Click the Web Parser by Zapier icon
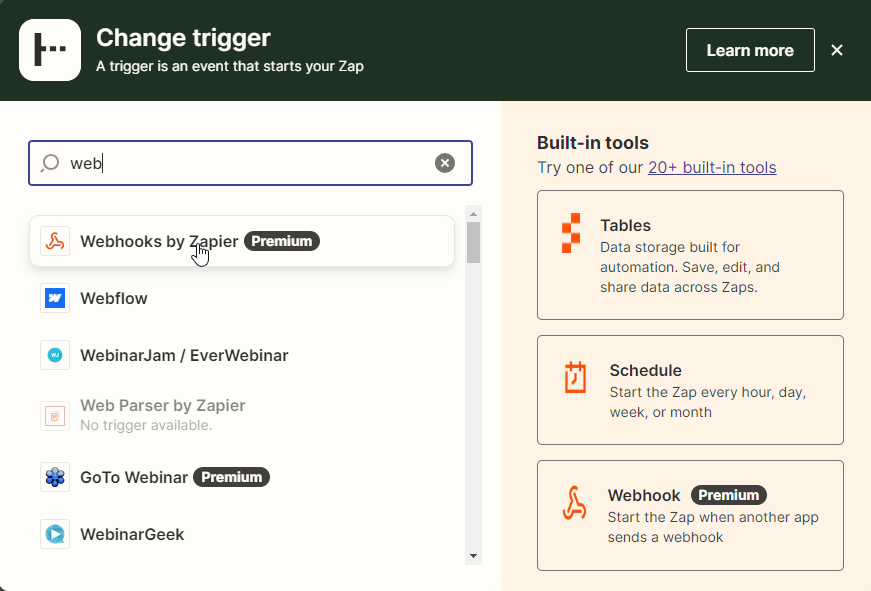Image resolution: width=871 pixels, height=591 pixels. coord(55,415)
